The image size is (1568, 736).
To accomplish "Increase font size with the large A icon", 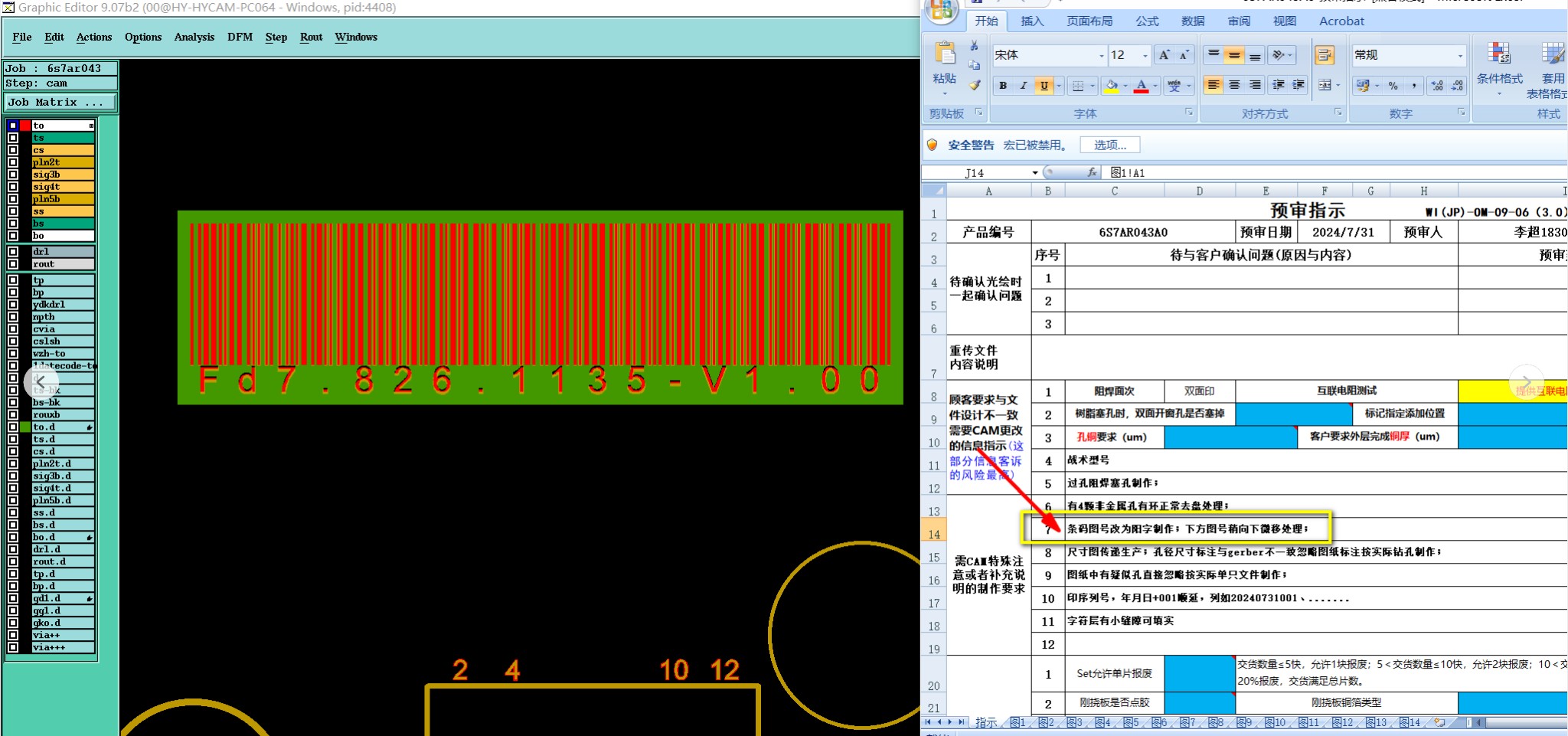I will coord(1164,55).
